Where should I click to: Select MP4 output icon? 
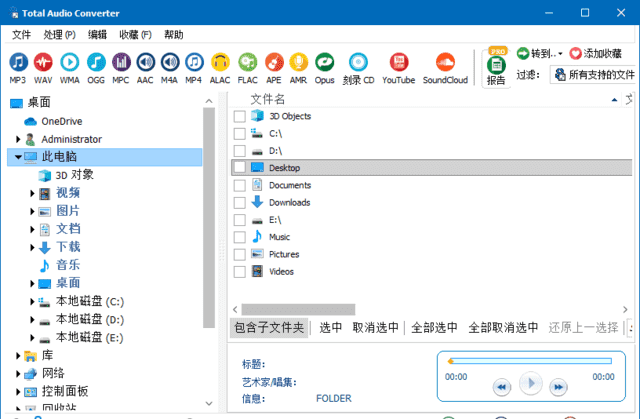(194, 62)
